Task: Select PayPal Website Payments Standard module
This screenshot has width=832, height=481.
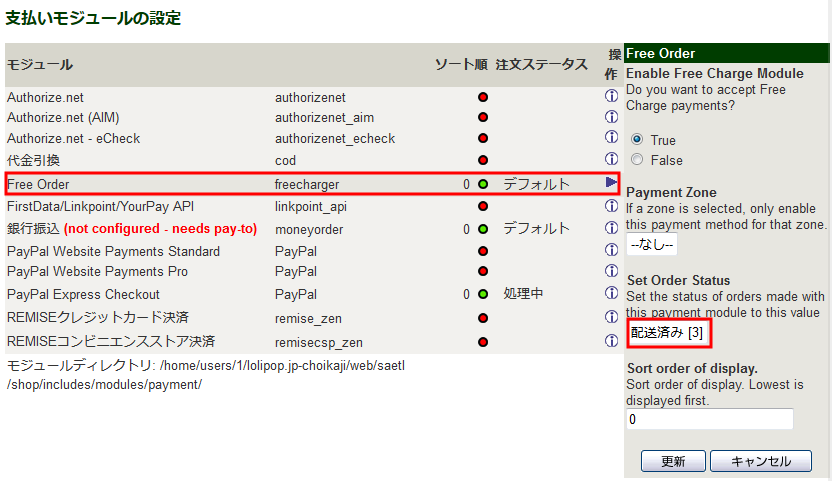Action: (114, 252)
